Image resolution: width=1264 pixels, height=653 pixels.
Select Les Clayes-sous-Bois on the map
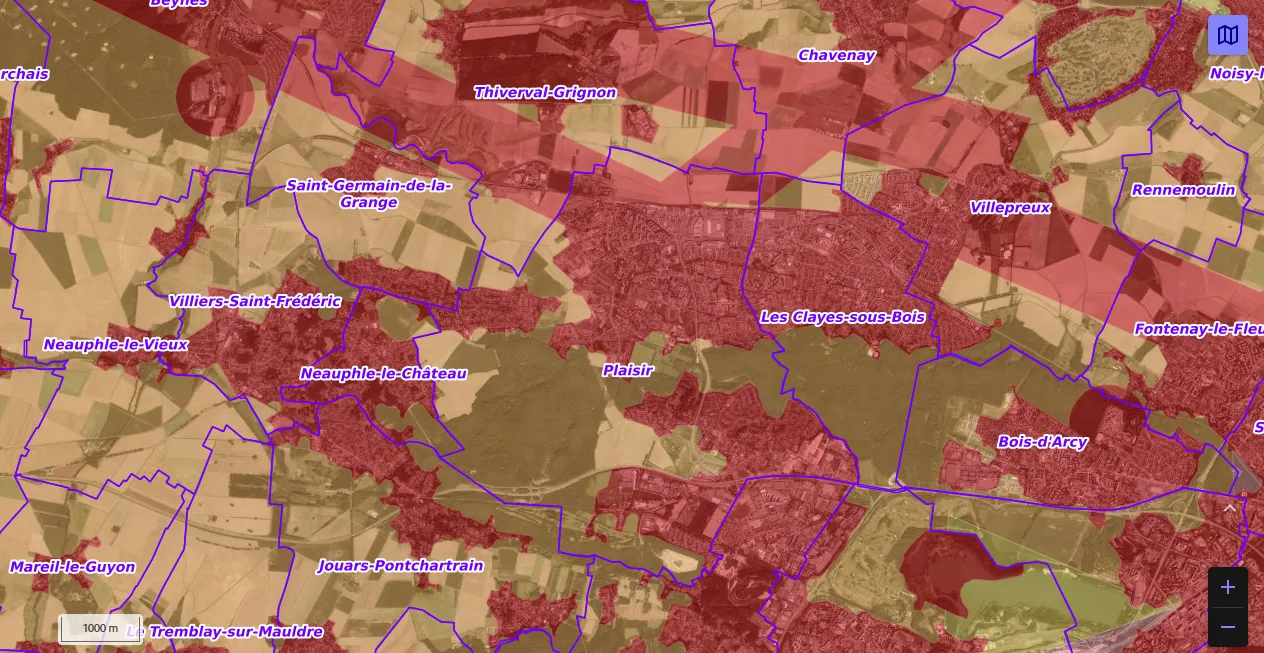[x=843, y=317]
